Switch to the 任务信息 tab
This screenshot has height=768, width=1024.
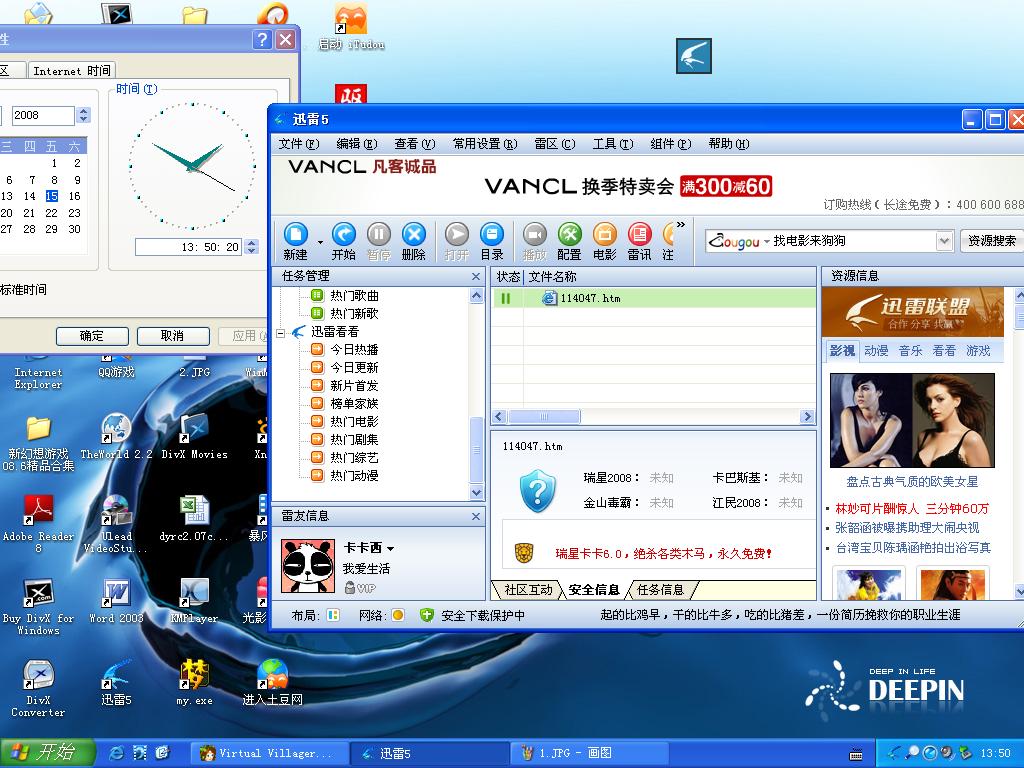[660, 590]
